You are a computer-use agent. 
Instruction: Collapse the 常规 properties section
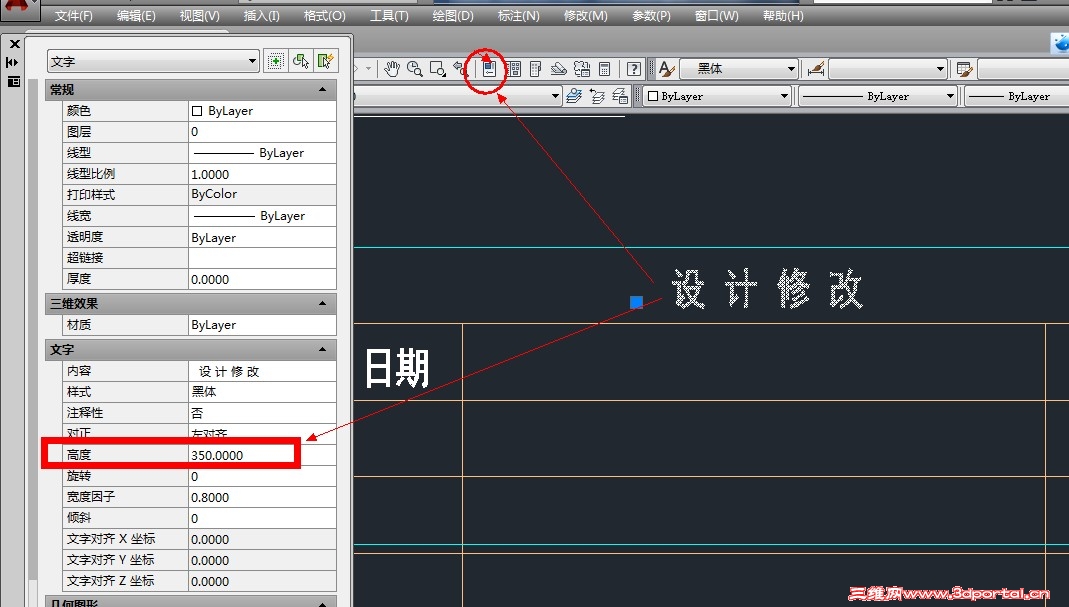pyautogui.click(x=322, y=89)
